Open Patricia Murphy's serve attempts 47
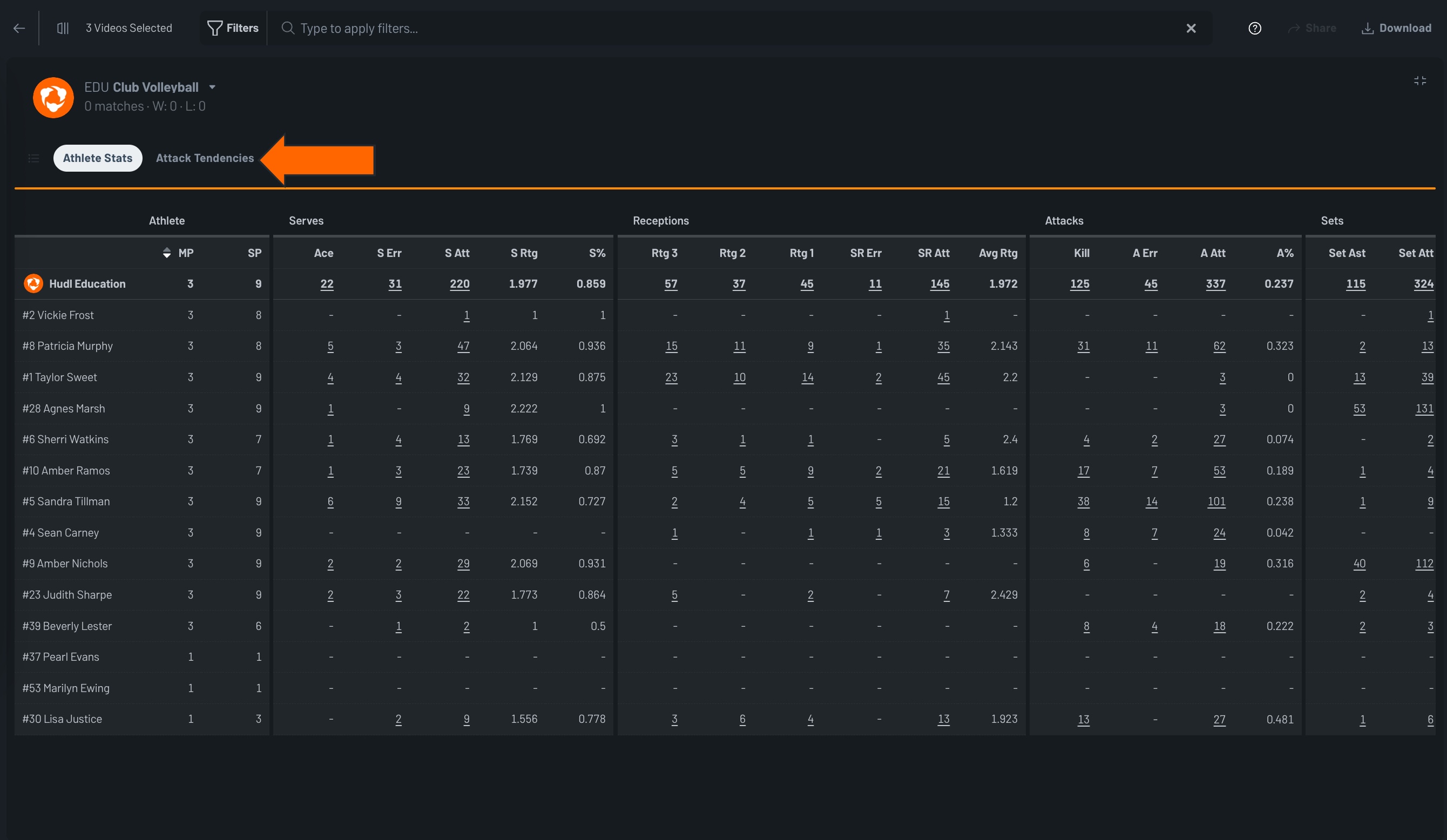The width and height of the screenshot is (1447, 840). pos(463,346)
